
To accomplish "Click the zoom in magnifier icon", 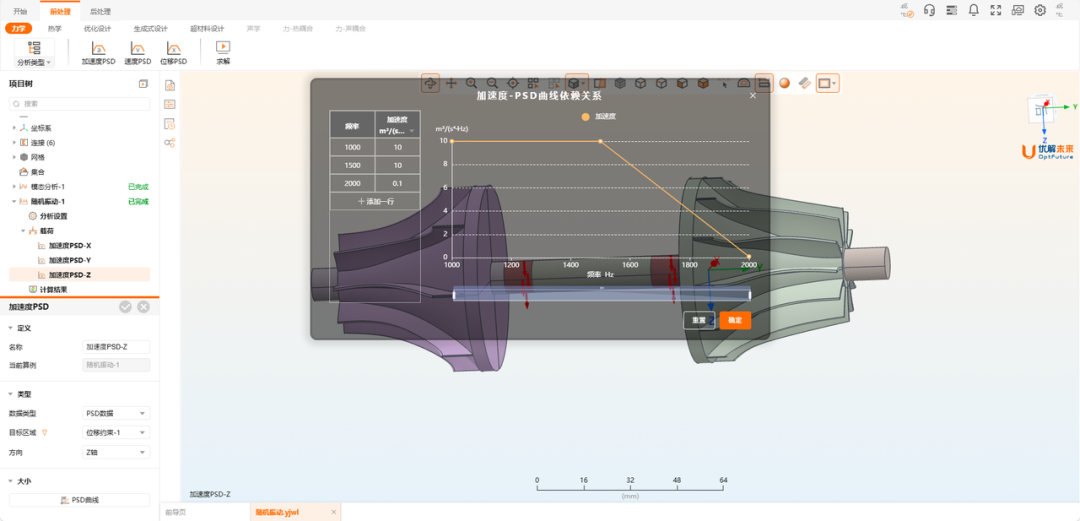I will 472,83.
